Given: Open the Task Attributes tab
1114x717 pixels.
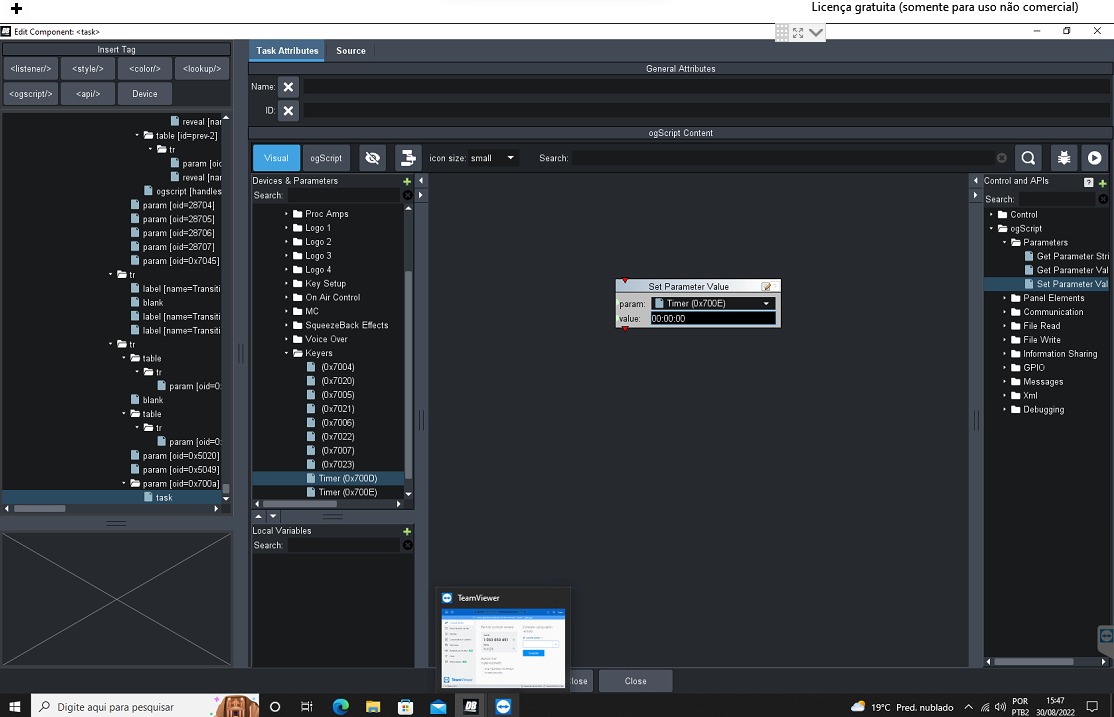Looking at the screenshot, I should click(287, 50).
